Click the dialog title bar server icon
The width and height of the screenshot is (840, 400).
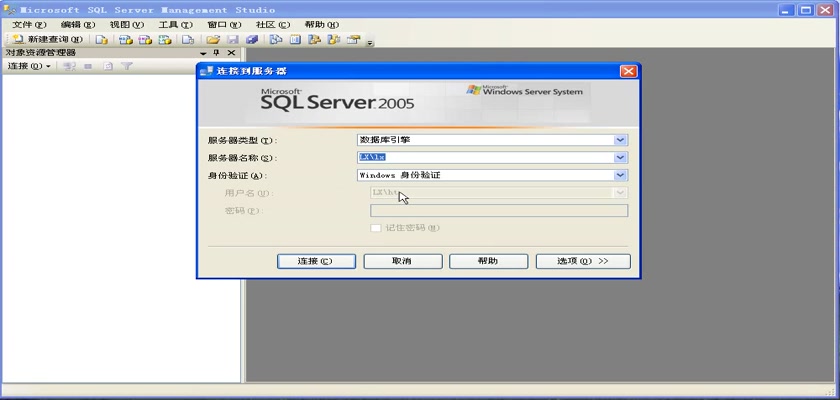click(207, 71)
